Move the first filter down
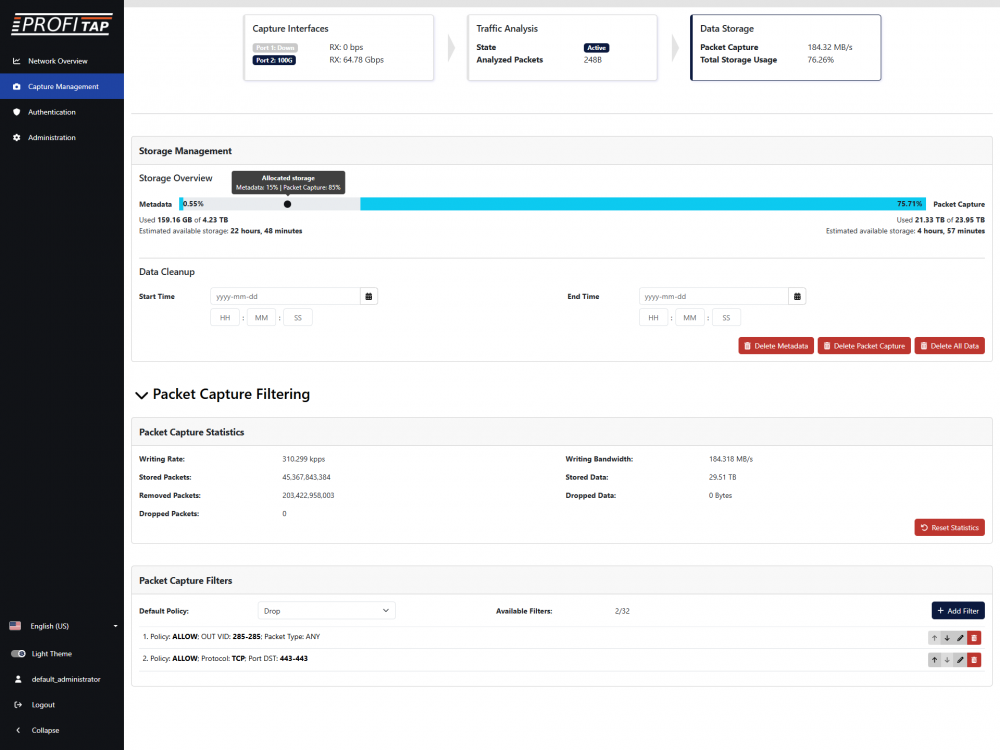This screenshot has width=1000, height=750. [947, 637]
